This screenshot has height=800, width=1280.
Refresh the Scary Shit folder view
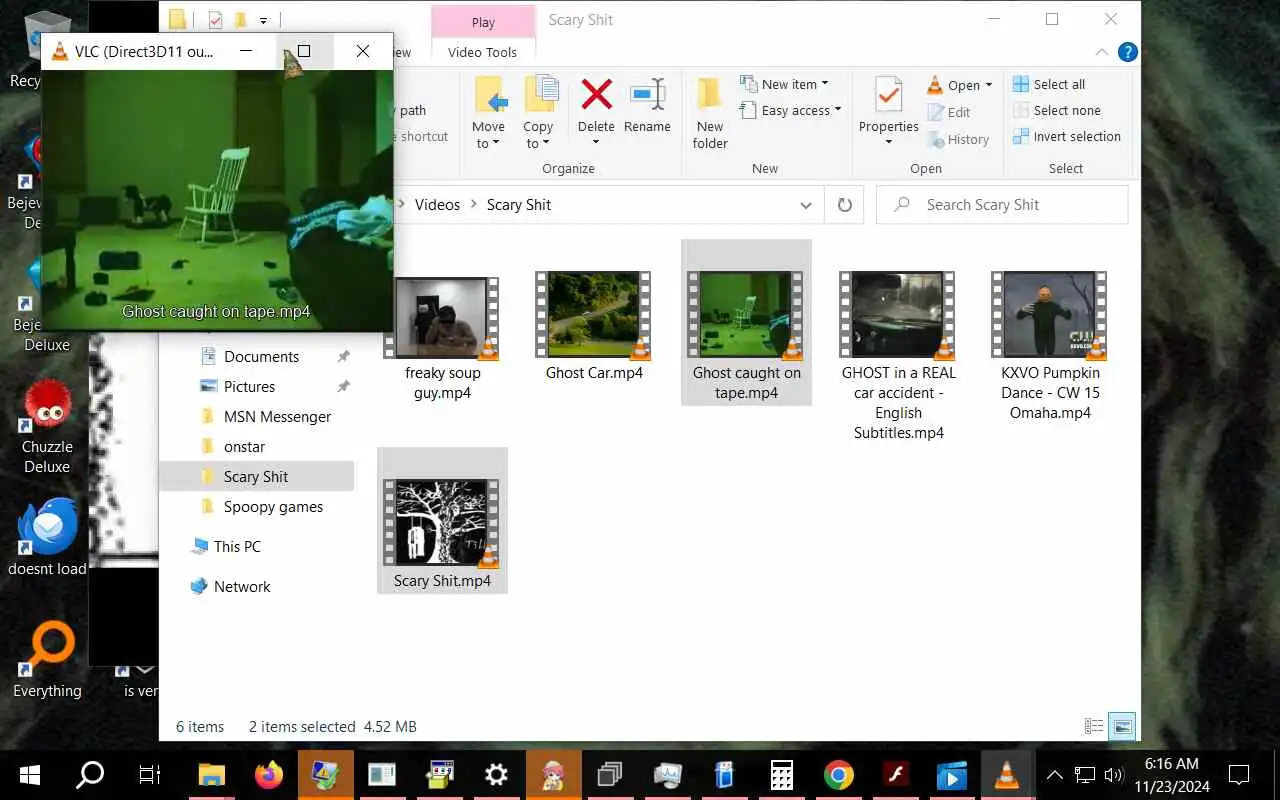[x=845, y=205]
